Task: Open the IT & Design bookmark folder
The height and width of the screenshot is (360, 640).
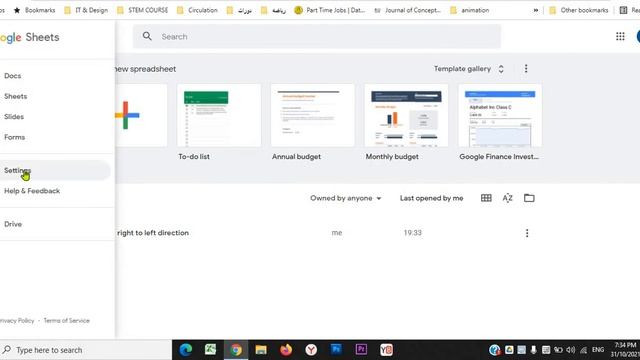Action: (86, 10)
